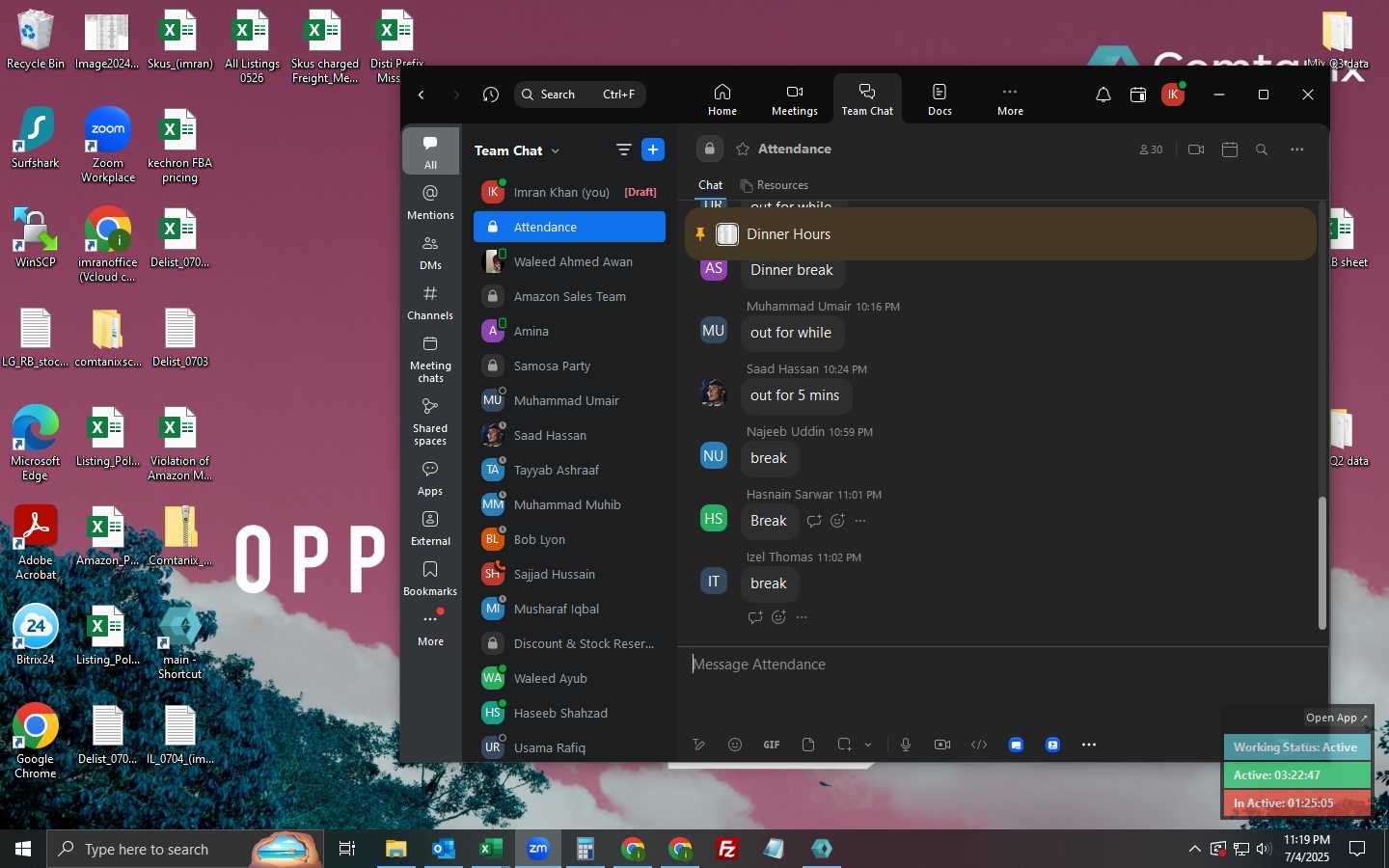Click the Windows Start button

[23, 849]
